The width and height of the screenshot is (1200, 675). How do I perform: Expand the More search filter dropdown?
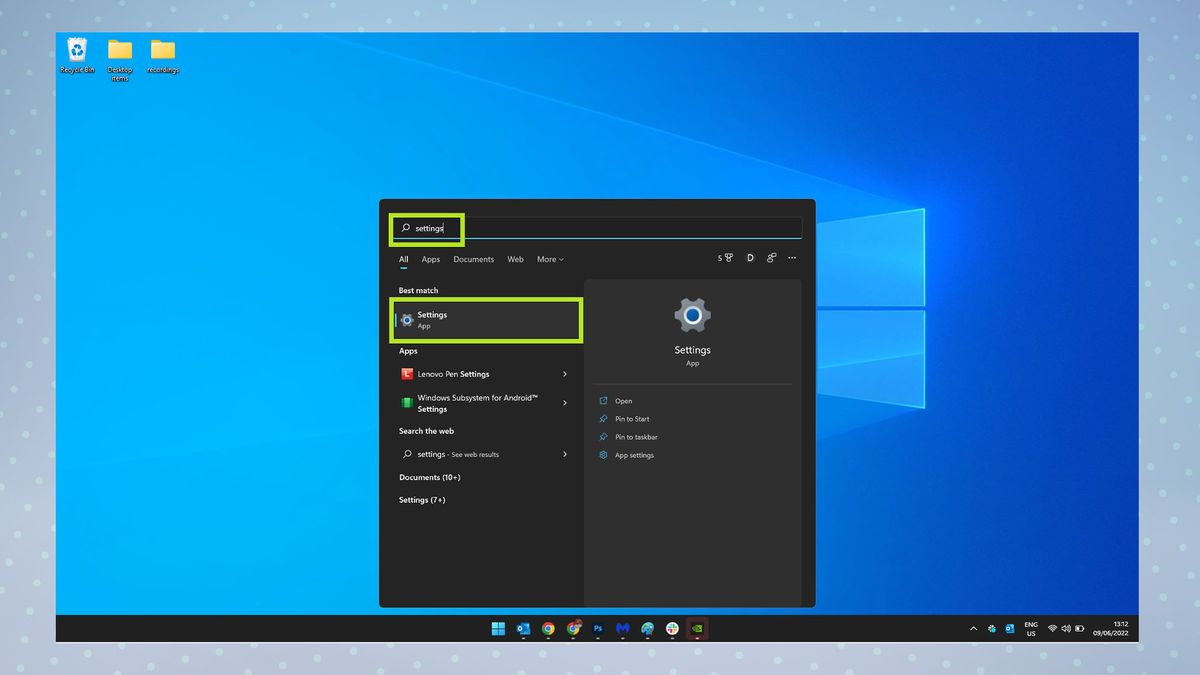[x=549, y=259]
